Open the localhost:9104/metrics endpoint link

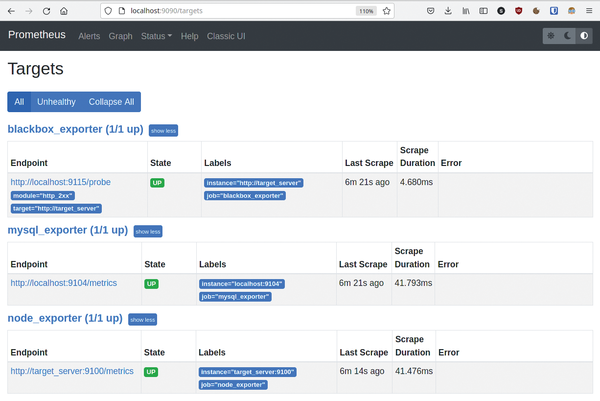pos(64,283)
